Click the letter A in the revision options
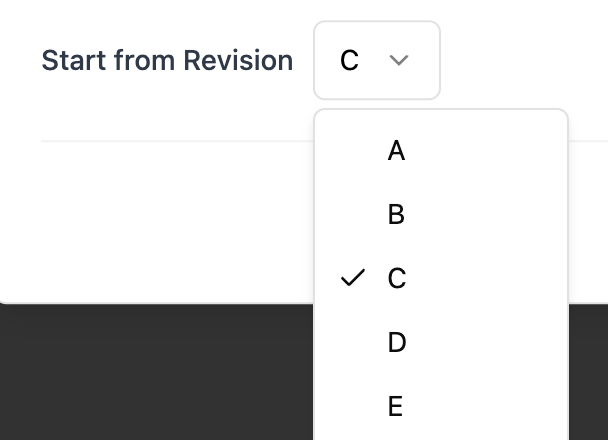The height and width of the screenshot is (440, 608). pyautogui.click(x=396, y=151)
